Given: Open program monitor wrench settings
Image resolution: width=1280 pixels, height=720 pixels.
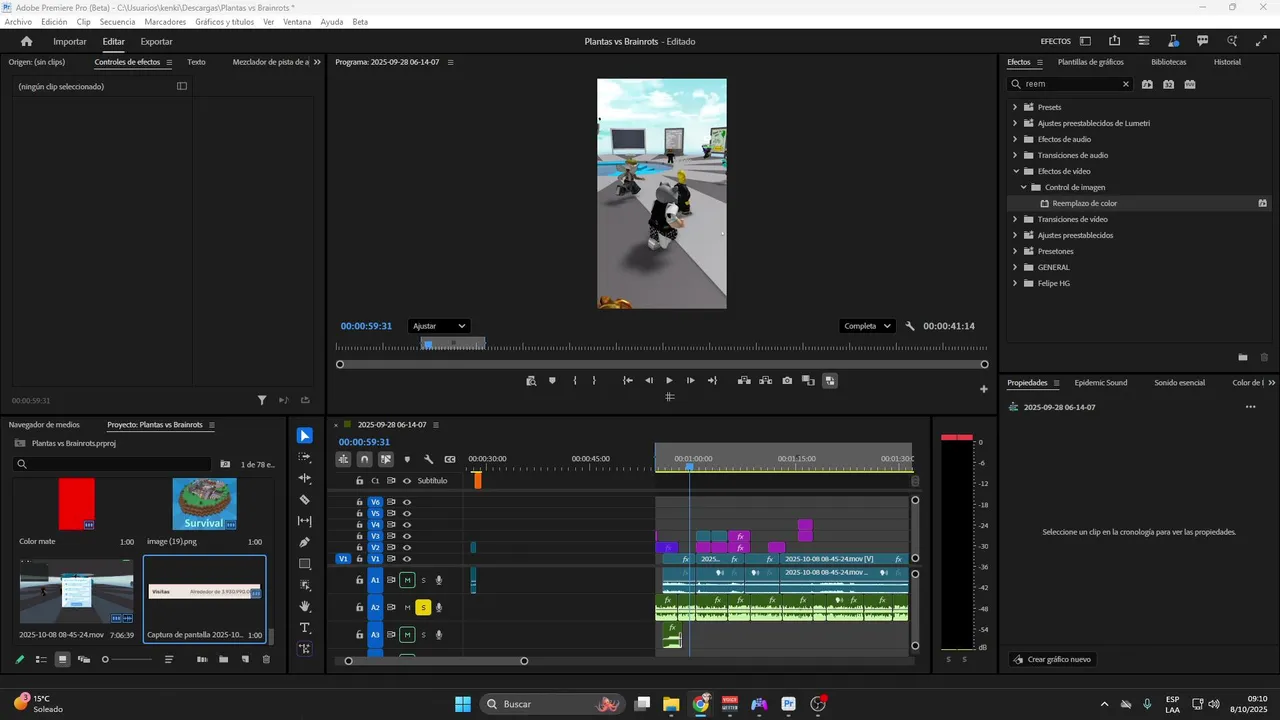Looking at the screenshot, I should (x=910, y=326).
